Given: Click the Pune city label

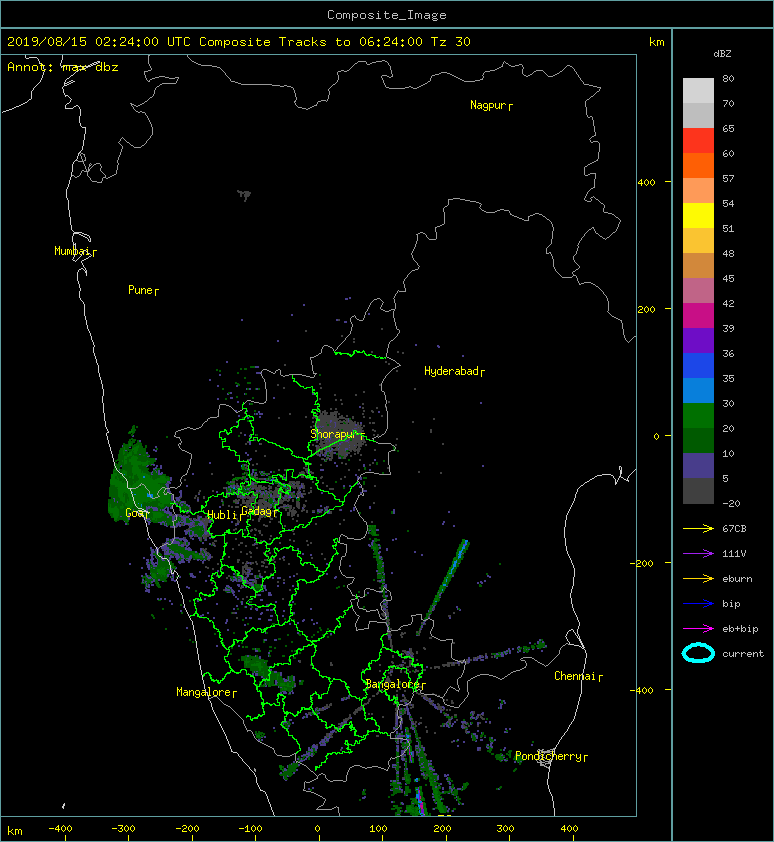Looking at the screenshot, I should [x=143, y=290].
